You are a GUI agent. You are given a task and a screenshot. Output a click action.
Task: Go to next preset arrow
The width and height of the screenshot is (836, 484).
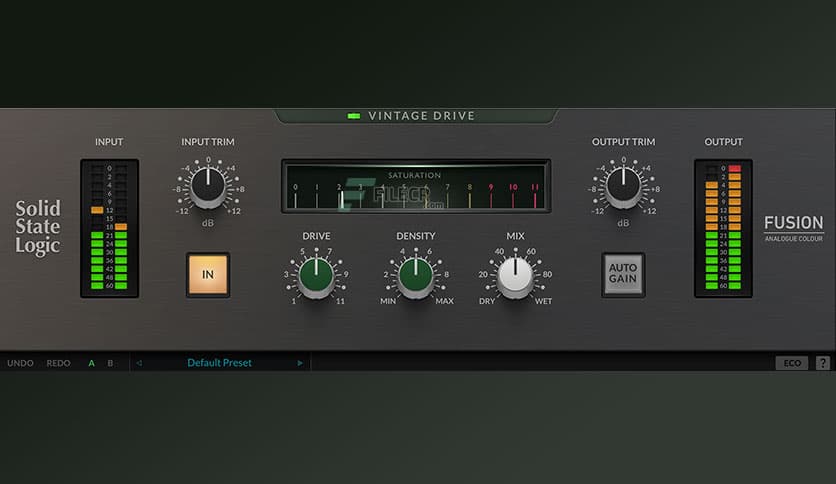(300, 363)
